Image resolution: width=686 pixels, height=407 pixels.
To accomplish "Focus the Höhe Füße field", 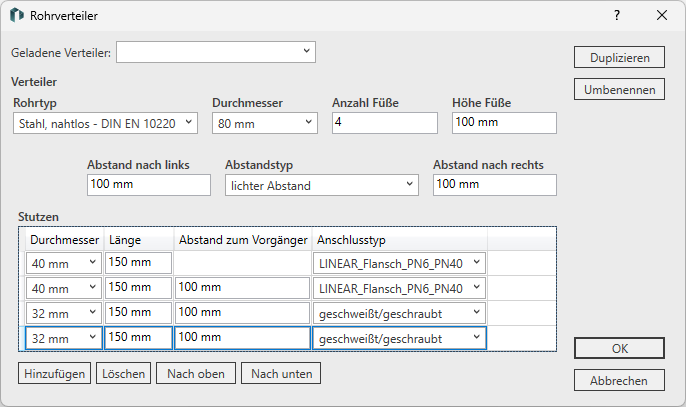I will [504, 123].
